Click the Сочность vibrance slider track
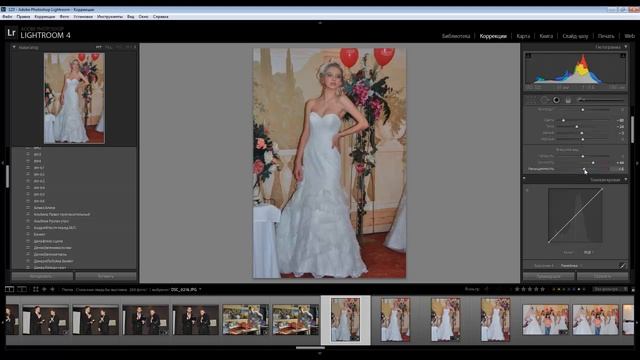Image resolution: width=640 pixels, height=360 pixels. pos(584,162)
